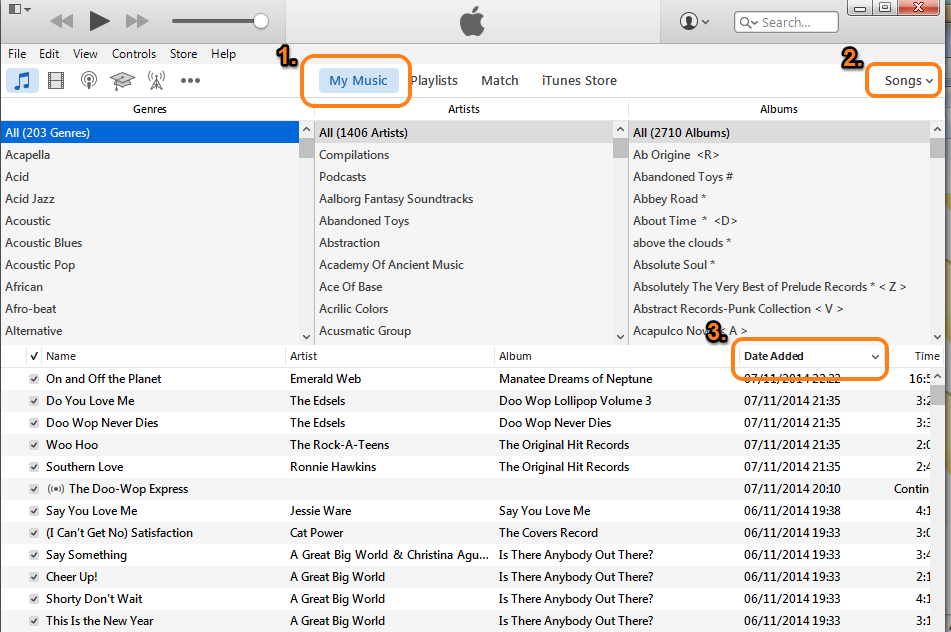Screen dimensions: 951x632
Task: Sort by the Artist column header
Action: point(390,356)
